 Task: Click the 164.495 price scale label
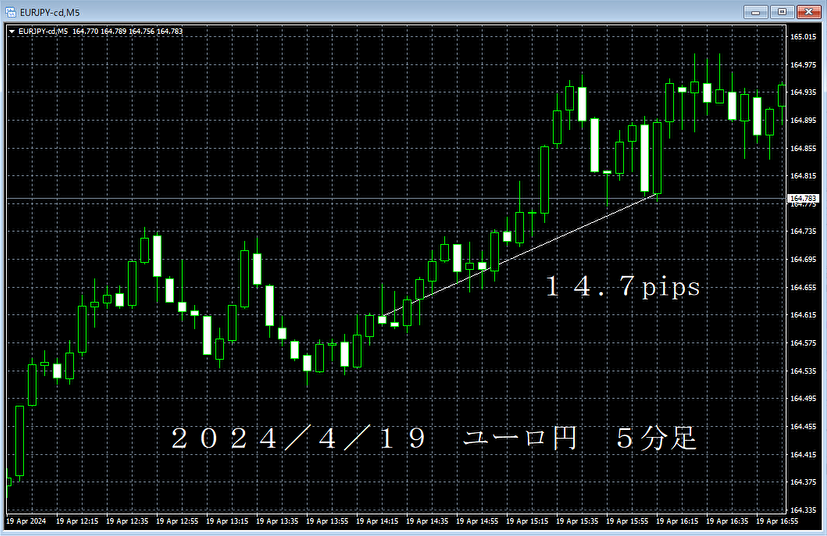point(803,398)
